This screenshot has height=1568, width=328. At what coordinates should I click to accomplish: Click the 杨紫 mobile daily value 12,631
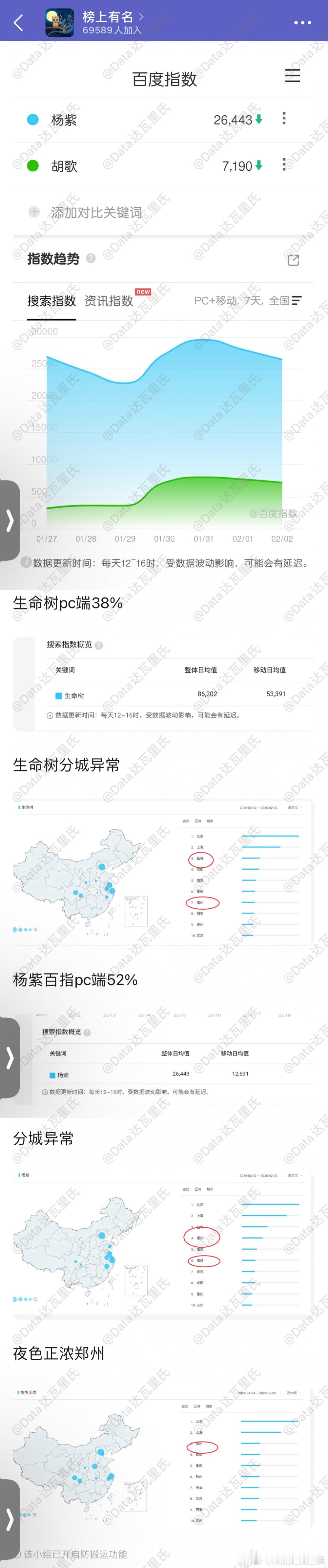[x=240, y=1074]
